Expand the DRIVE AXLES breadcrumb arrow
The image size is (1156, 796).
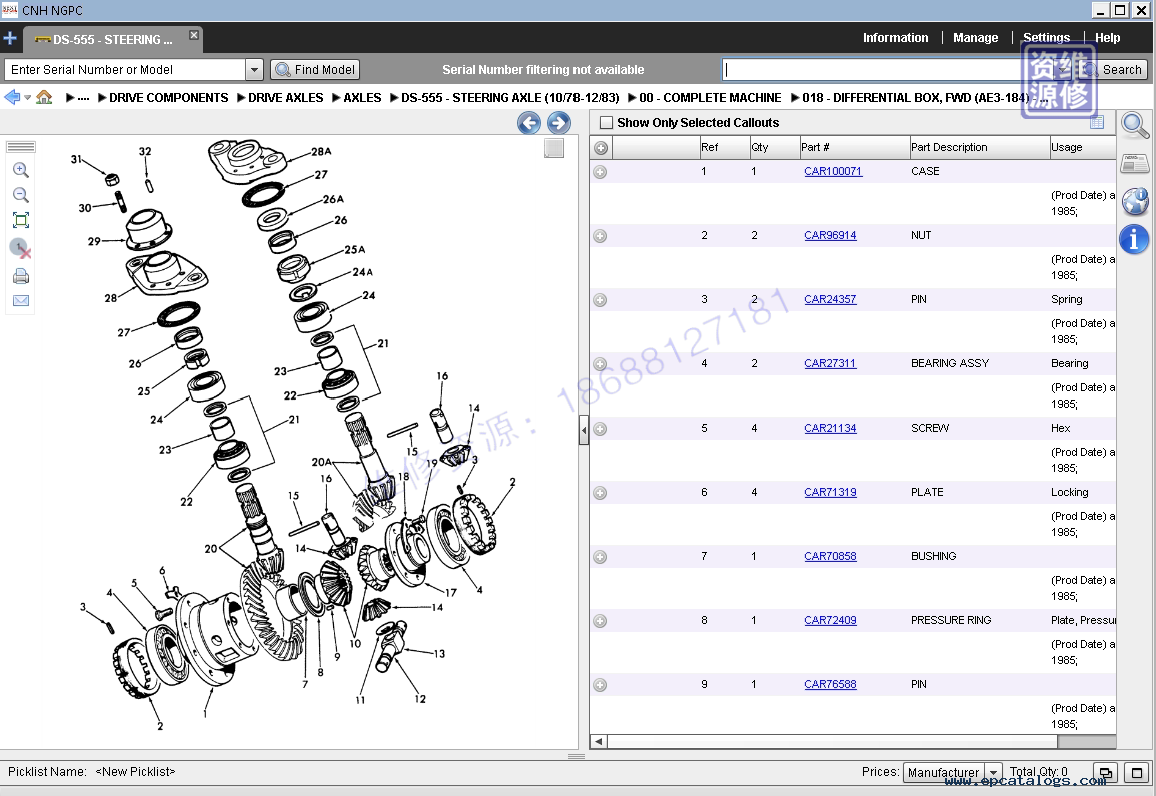(240, 98)
